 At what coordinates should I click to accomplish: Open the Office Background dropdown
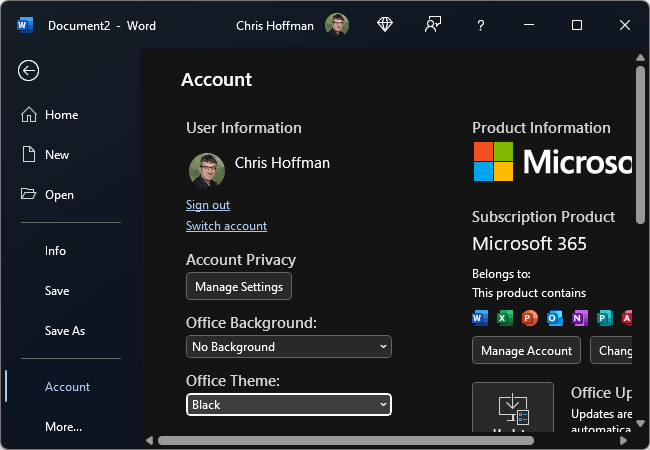tap(289, 347)
